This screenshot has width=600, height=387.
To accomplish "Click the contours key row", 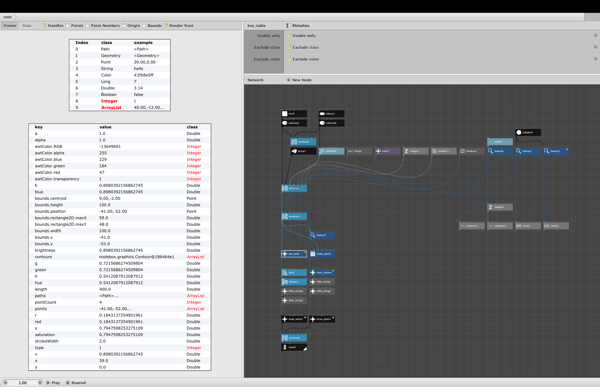I will point(119,257).
